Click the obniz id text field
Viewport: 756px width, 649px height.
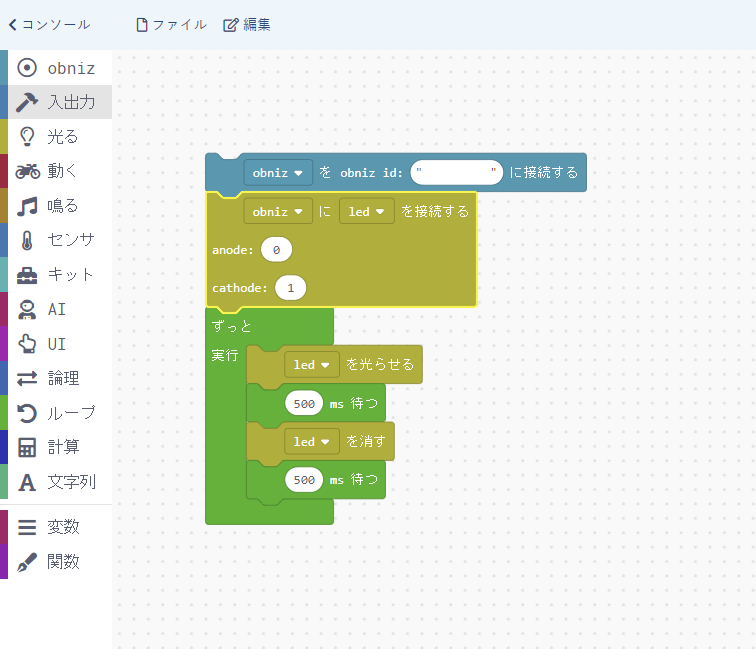coord(456,172)
